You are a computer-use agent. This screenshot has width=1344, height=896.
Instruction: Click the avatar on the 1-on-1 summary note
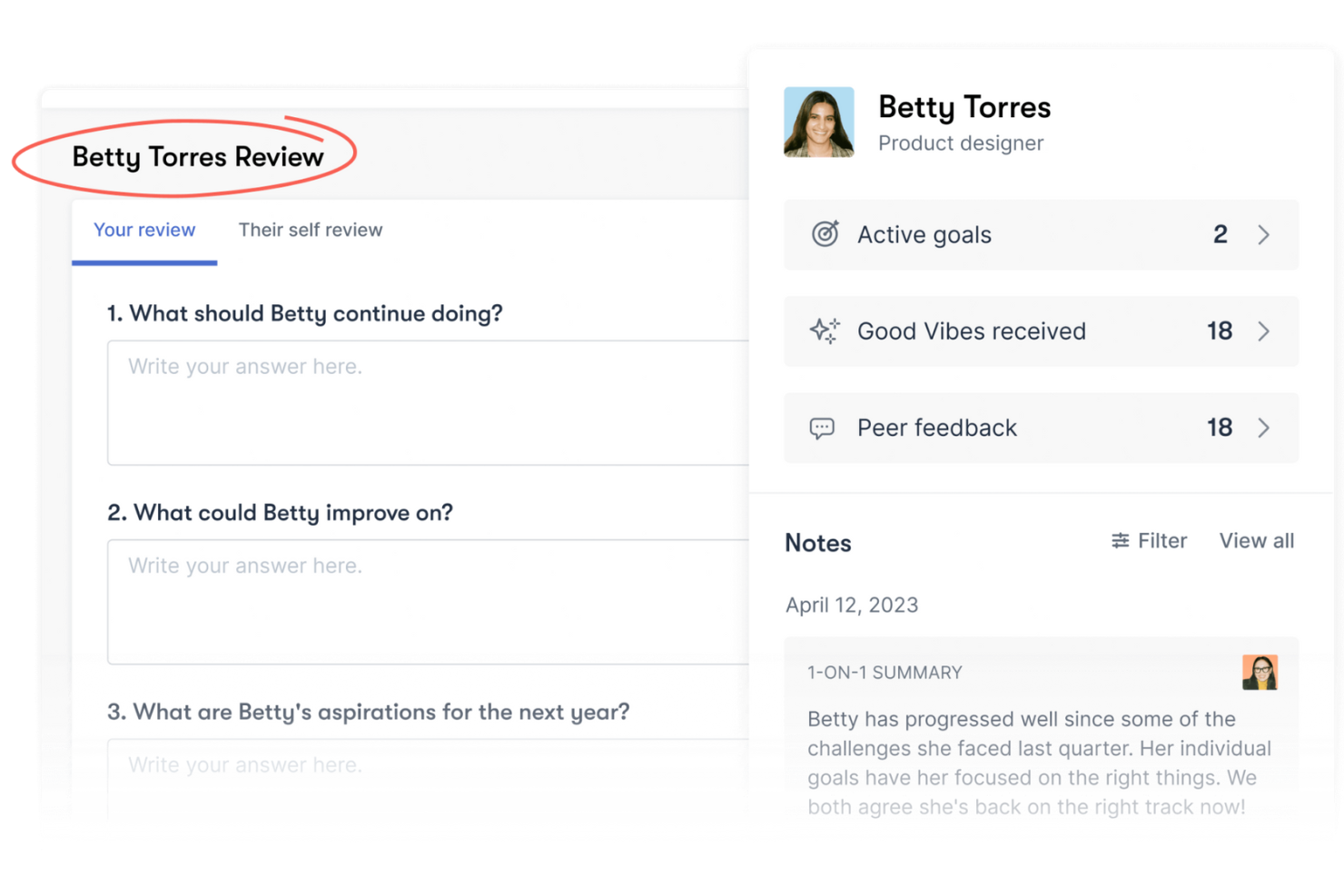[x=1260, y=672]
